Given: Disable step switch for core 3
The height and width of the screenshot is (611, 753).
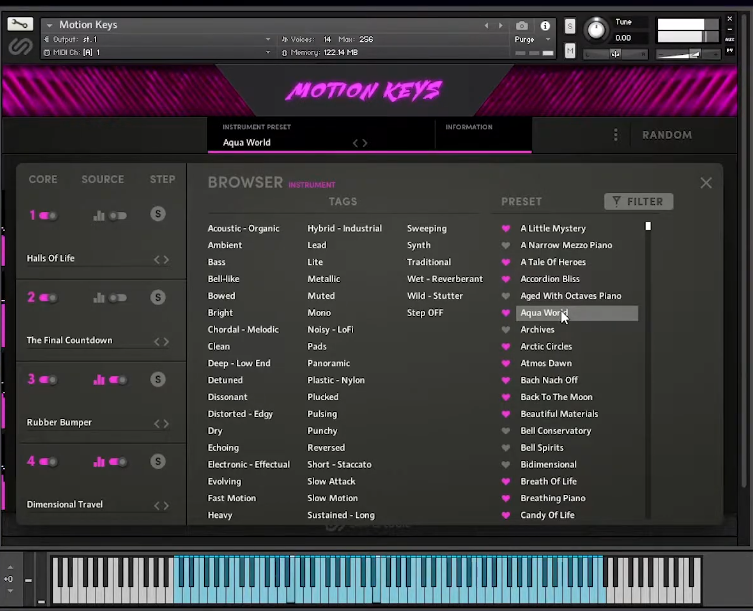Looking at the screenshot, I should (x=118, y=380).
